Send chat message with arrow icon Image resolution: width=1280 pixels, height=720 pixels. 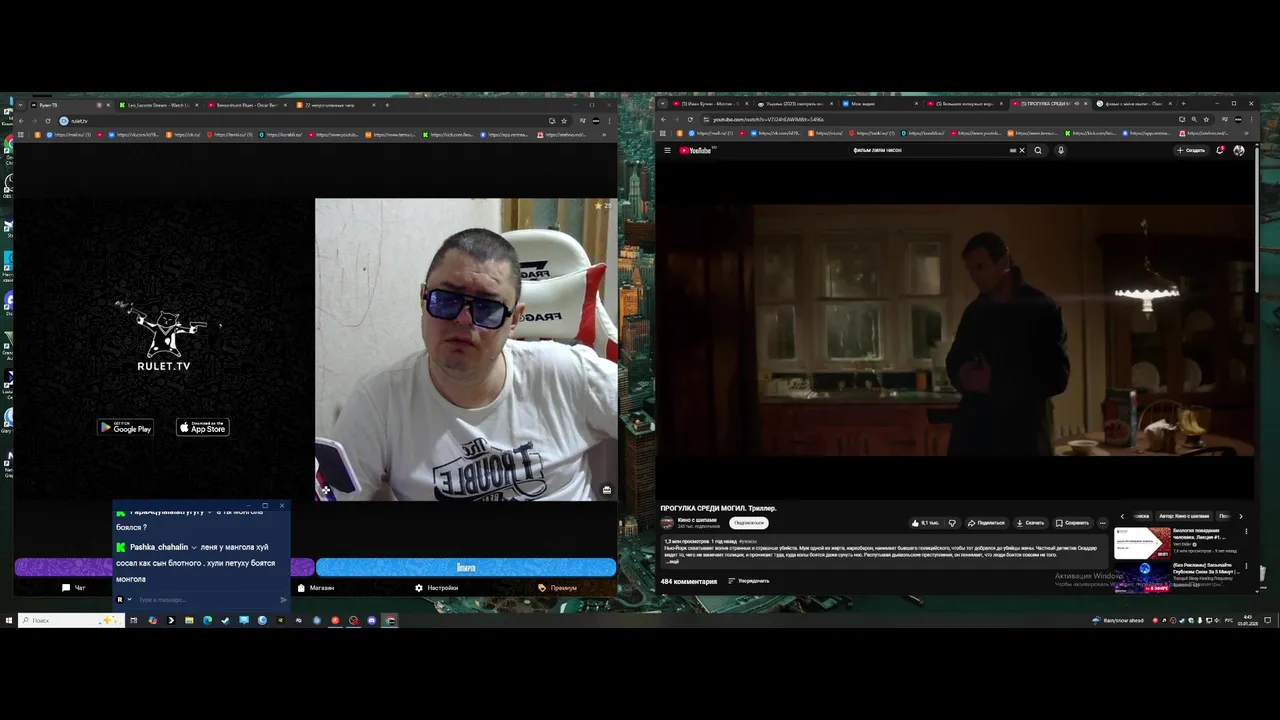(x=283, y=600)
